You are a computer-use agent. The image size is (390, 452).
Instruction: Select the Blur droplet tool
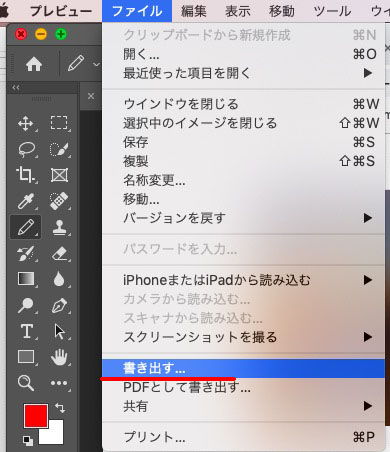[59, 279]
